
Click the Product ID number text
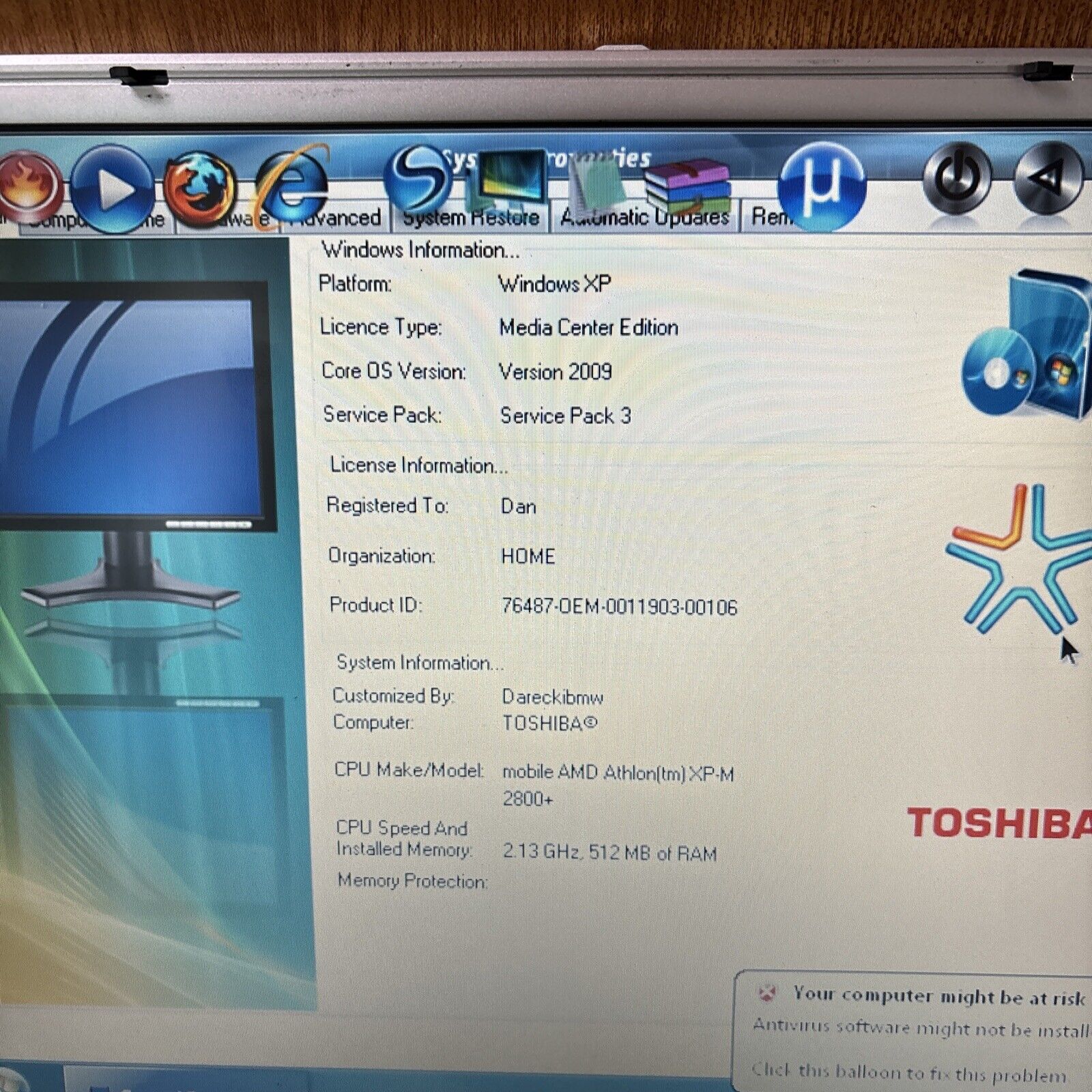tap(619, 607)
